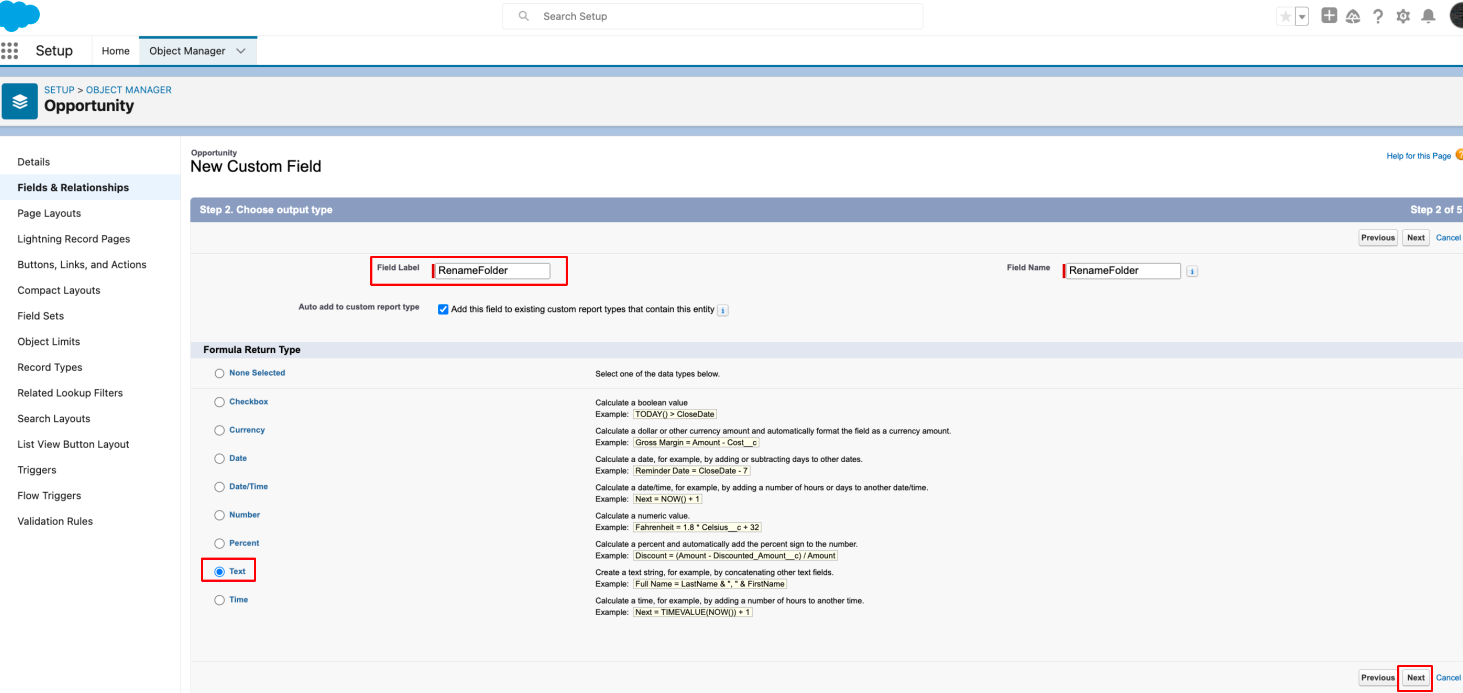This screenshot has width=1463, height=693.
Task: Select the Date/Time return type radio
Action: click(x=220, y=487)
